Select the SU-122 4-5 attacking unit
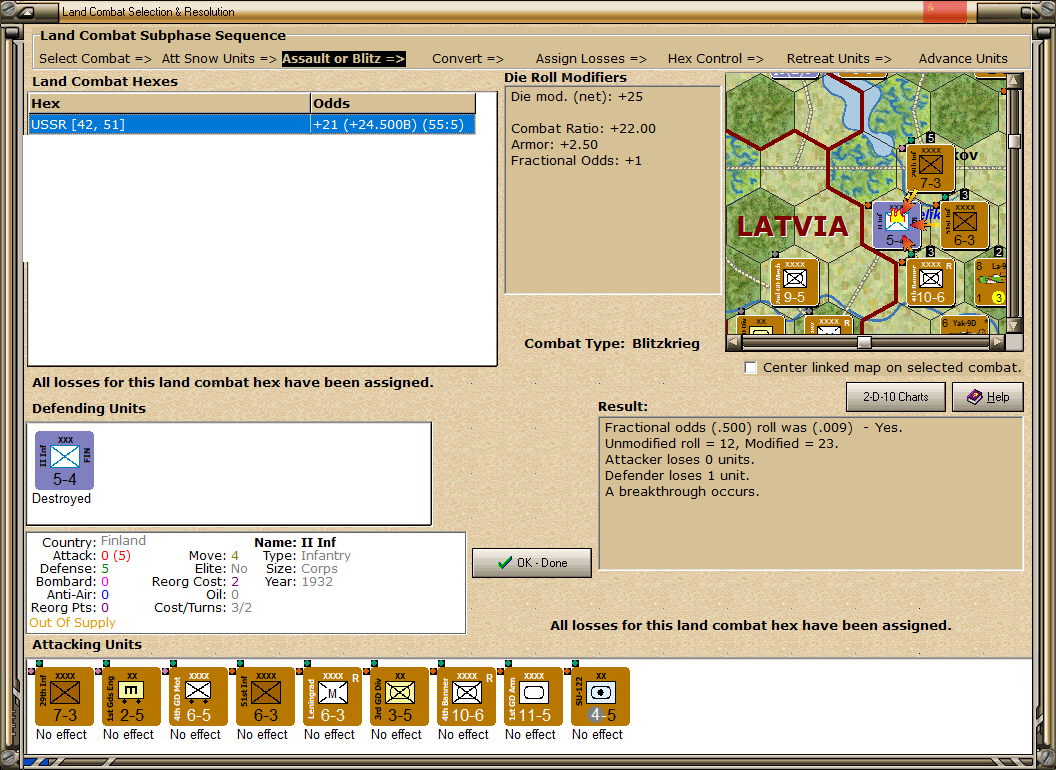This screenshot has height=770, width=1056. coord(600,697)
